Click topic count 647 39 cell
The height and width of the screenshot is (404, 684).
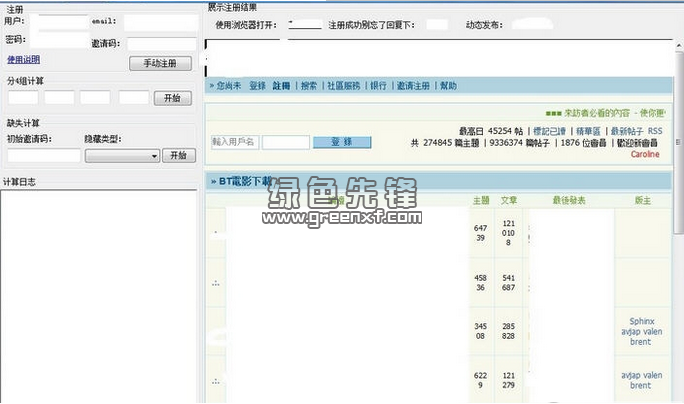click(x=480, y=233)
